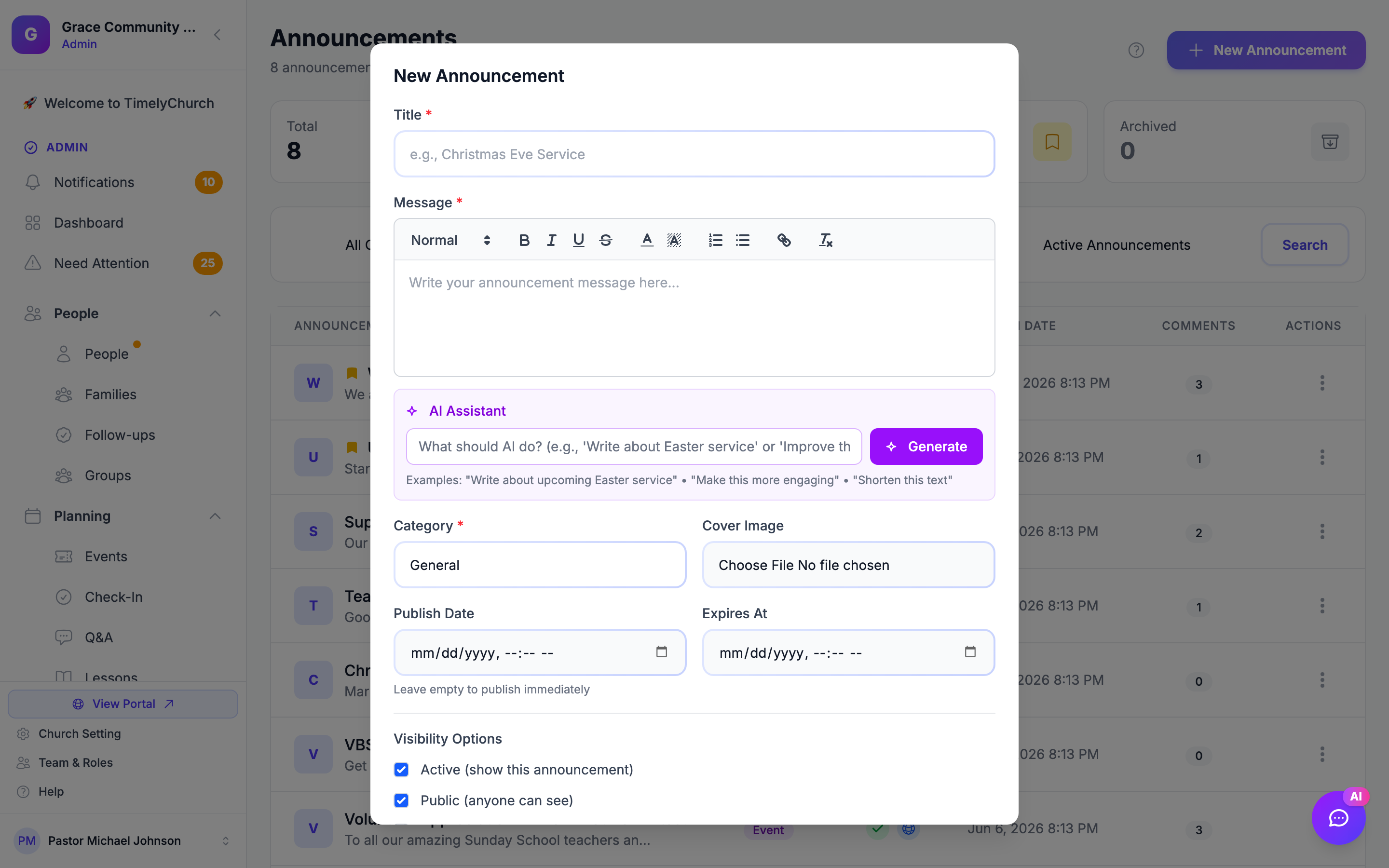Insert a link in the message
Image resolution: width=1389 pixels, height=868 pixels.
(784, 240)
